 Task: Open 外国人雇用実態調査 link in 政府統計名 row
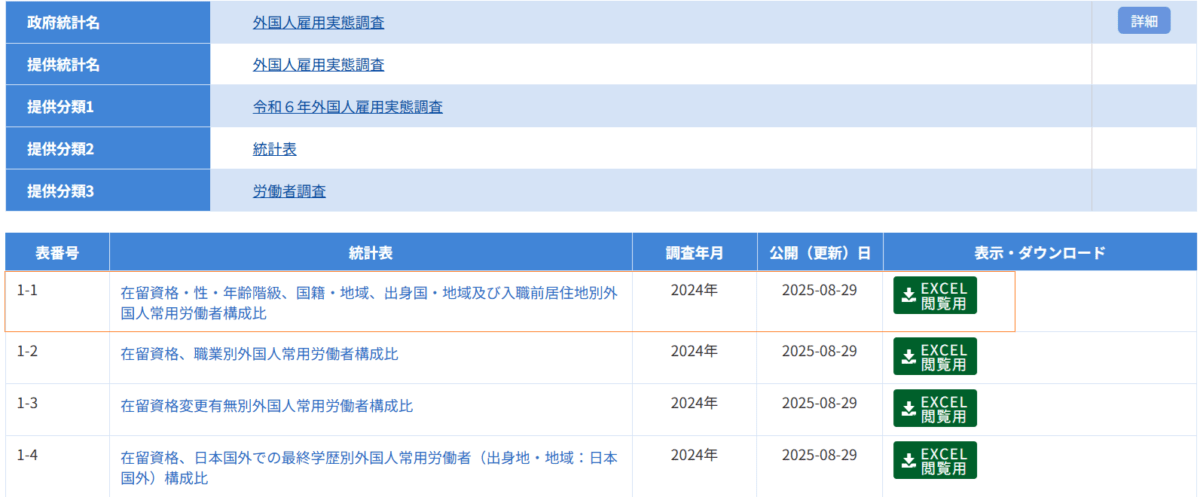318,23
